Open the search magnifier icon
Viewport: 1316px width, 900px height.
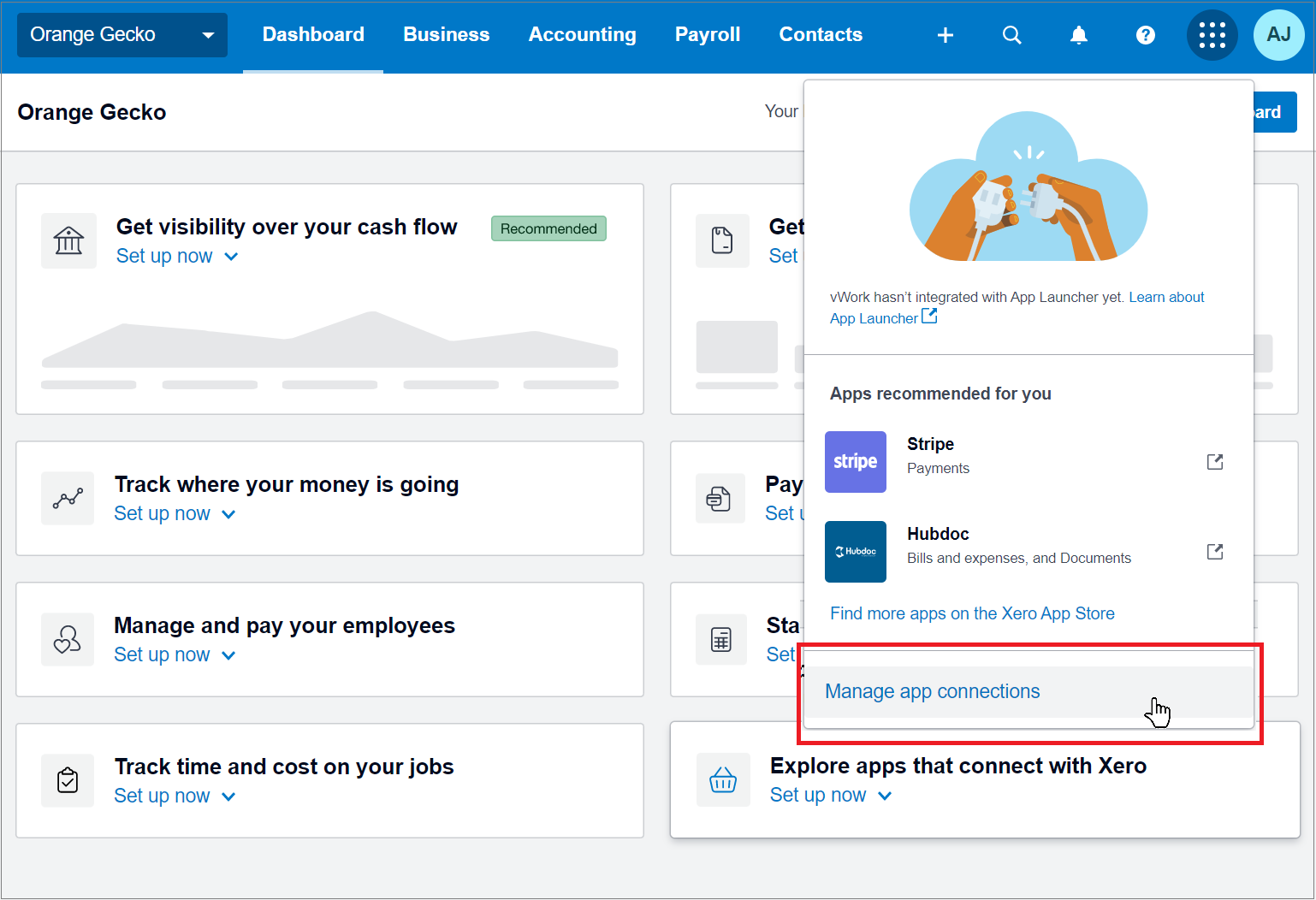tap(1012, 35)
